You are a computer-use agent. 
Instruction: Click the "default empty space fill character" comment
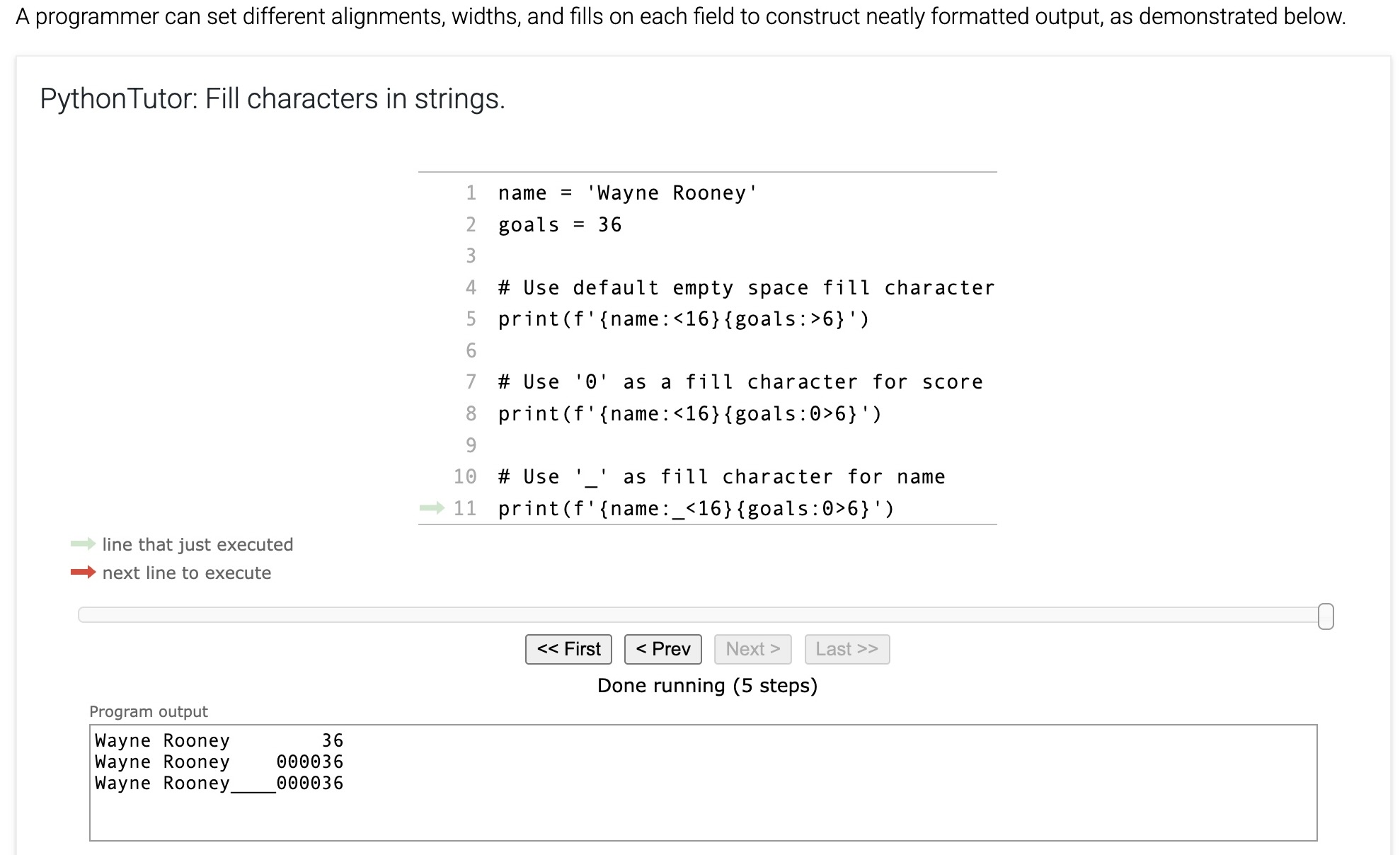746,288
